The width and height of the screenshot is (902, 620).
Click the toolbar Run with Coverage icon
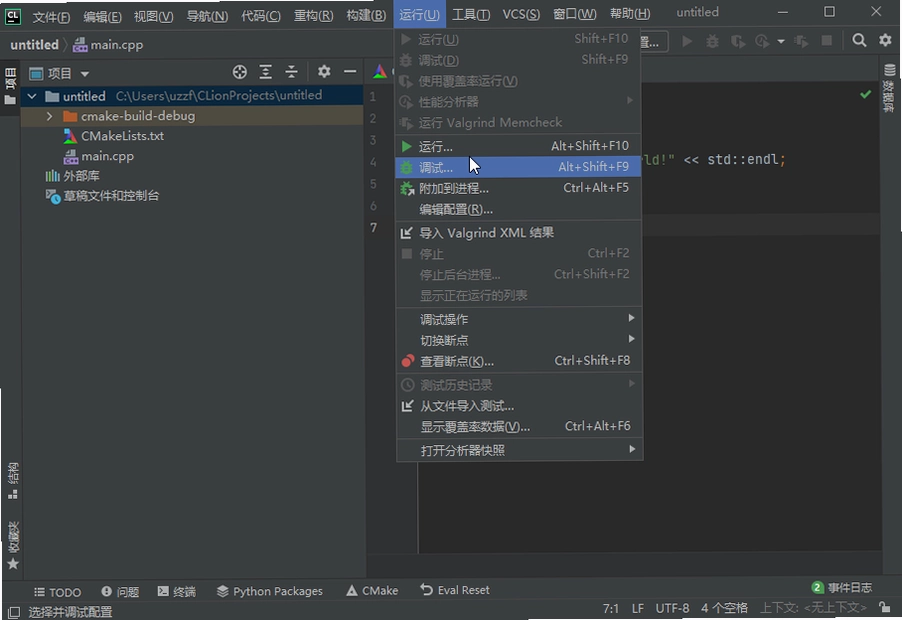[x=737, y=41]
